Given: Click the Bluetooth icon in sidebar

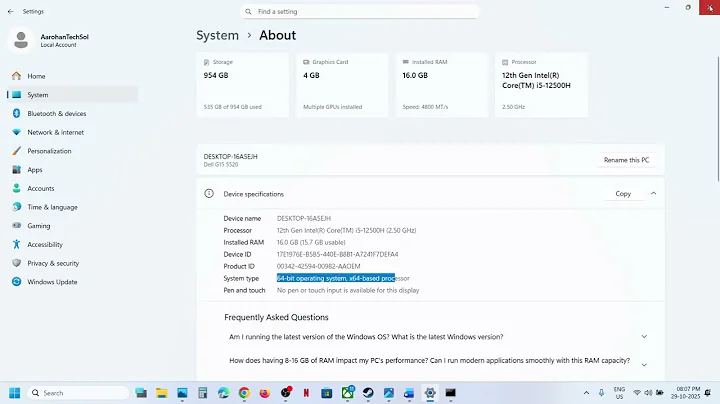Looking at the screenshot, I should click(x=17, y=113).
